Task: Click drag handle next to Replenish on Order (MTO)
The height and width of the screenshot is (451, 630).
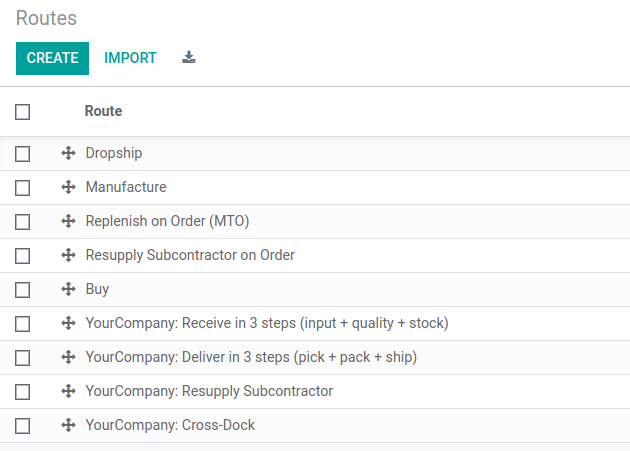Action: pos(68,222)
